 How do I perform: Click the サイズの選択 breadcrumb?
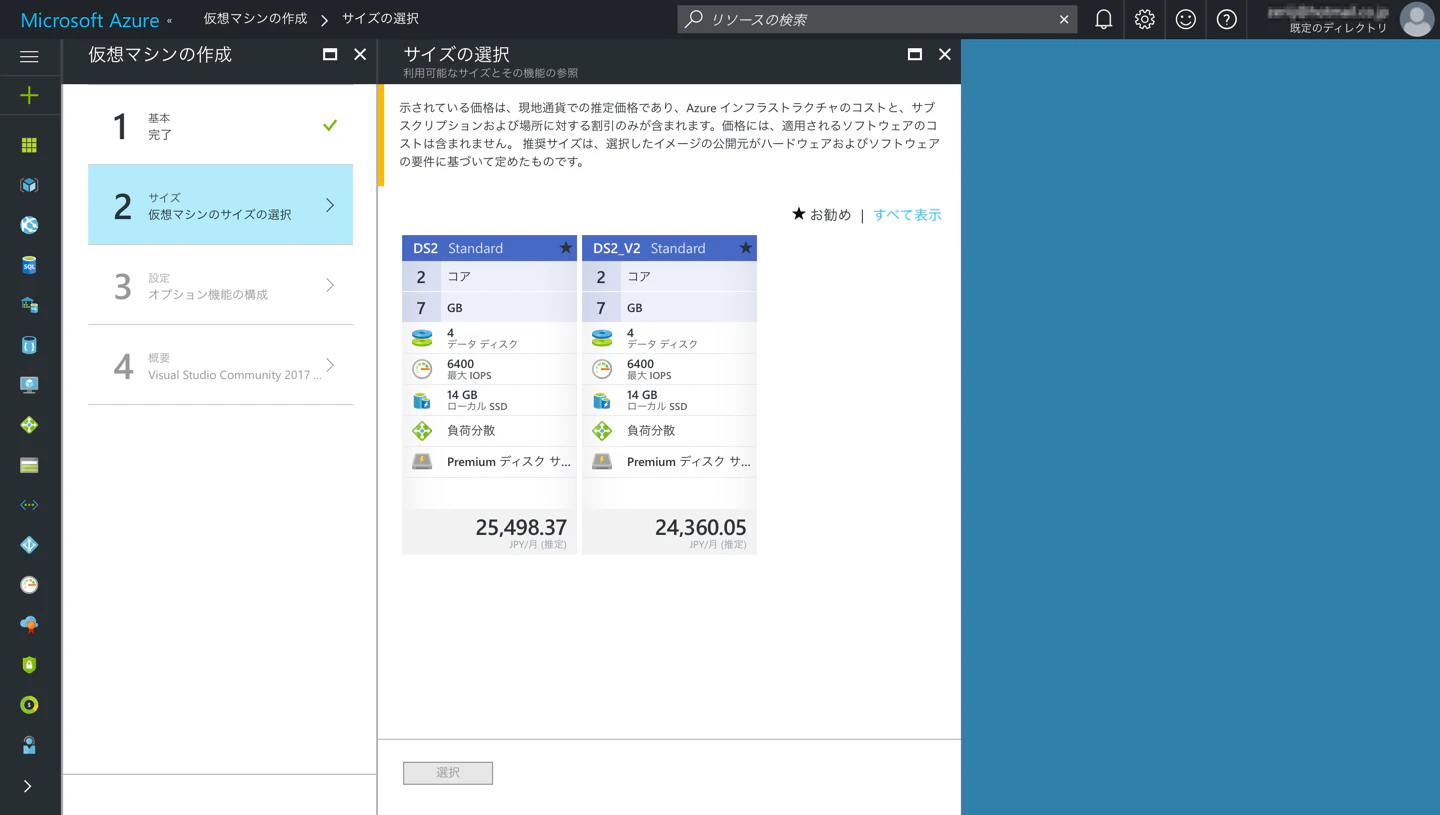point(380,19)
